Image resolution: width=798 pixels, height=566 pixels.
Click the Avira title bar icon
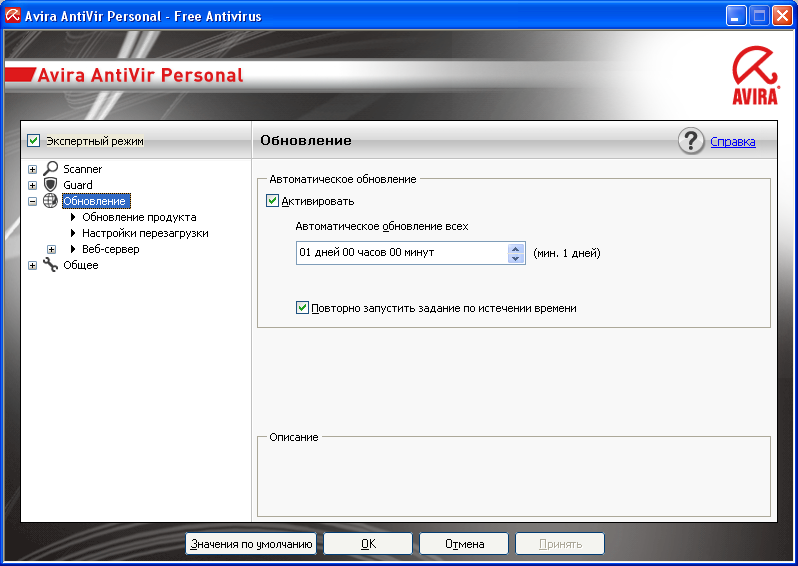coord(12,15)
